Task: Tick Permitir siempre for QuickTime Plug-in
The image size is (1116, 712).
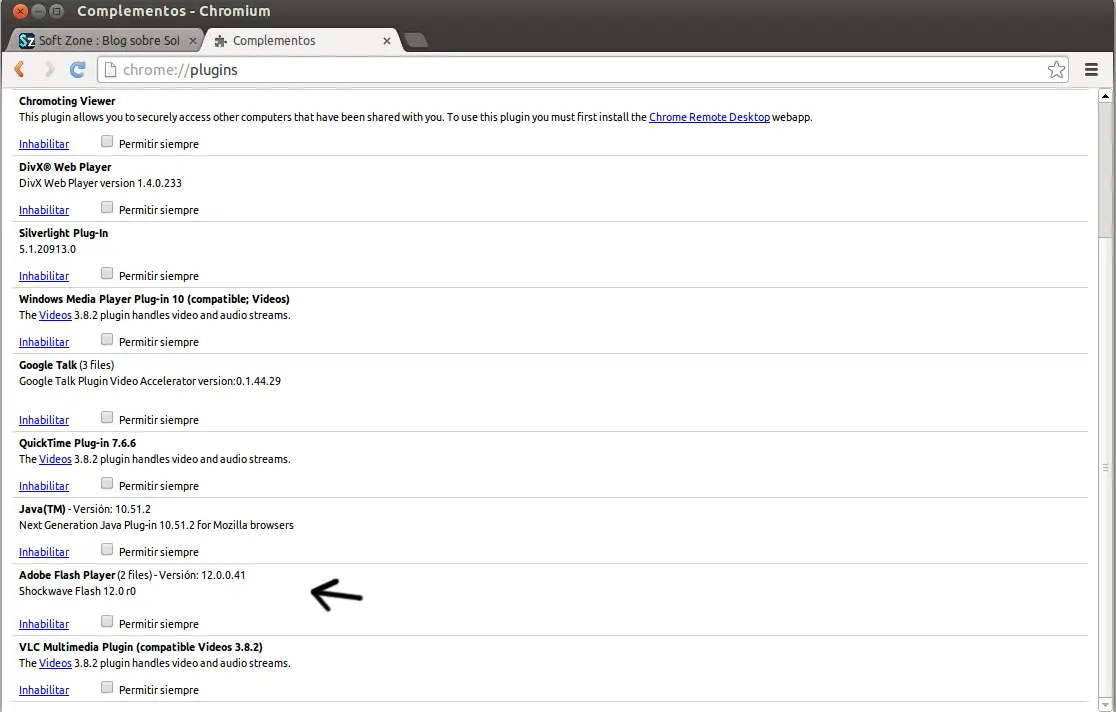Action: 107,483
